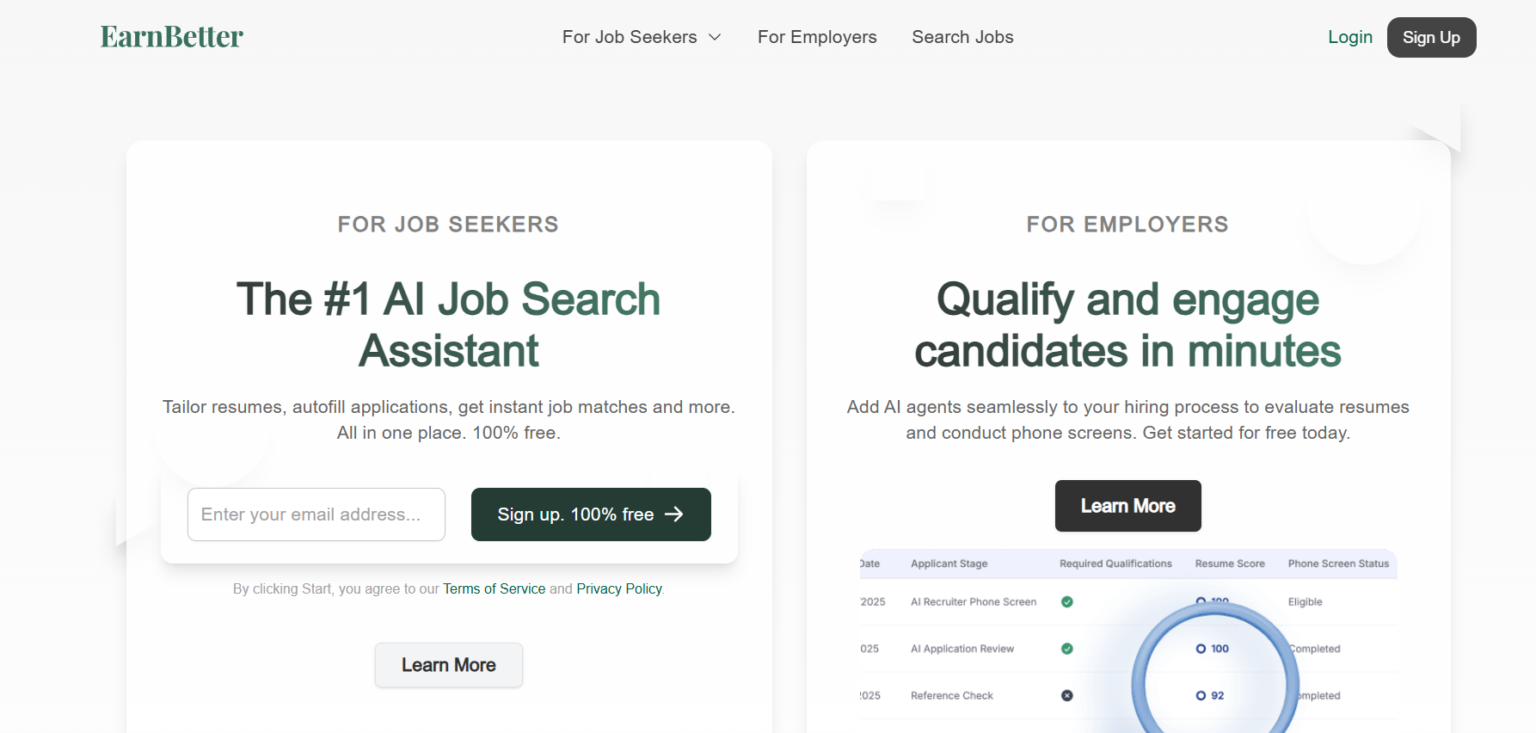
Task: Click the resume score circle showing 92
Action: click(x=1213, y=695)
